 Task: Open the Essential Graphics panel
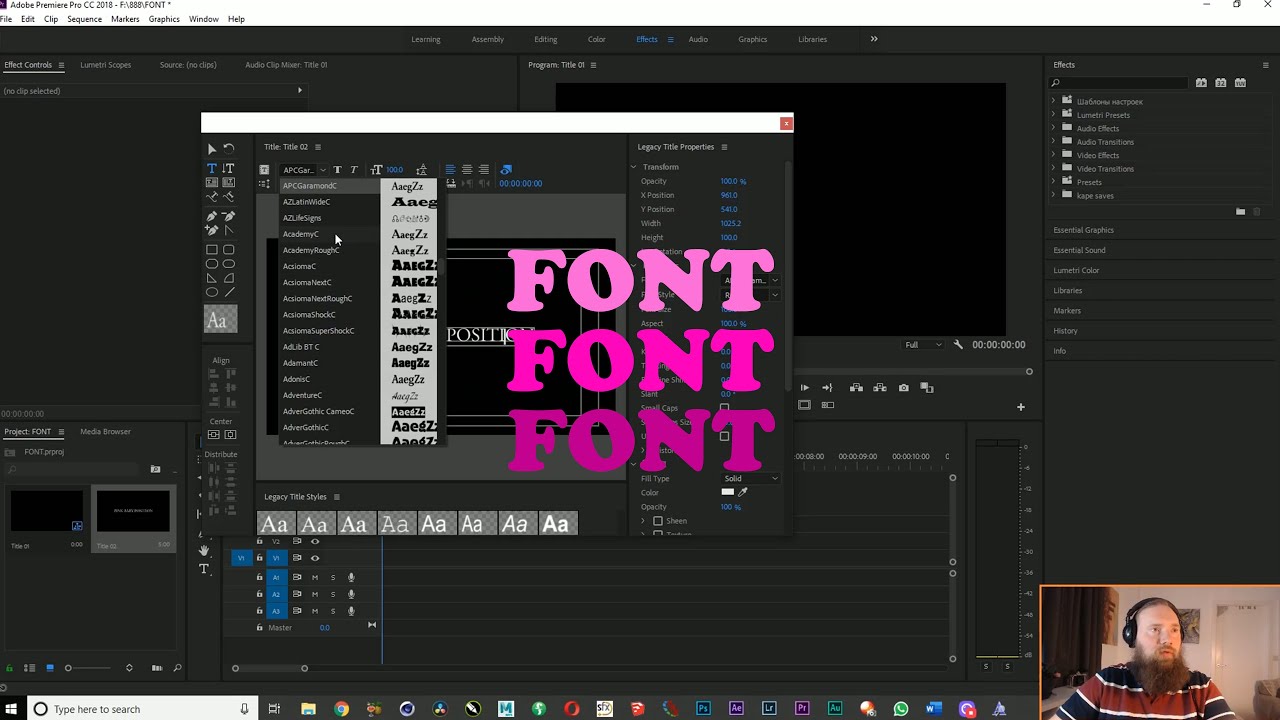point(1083,230)
